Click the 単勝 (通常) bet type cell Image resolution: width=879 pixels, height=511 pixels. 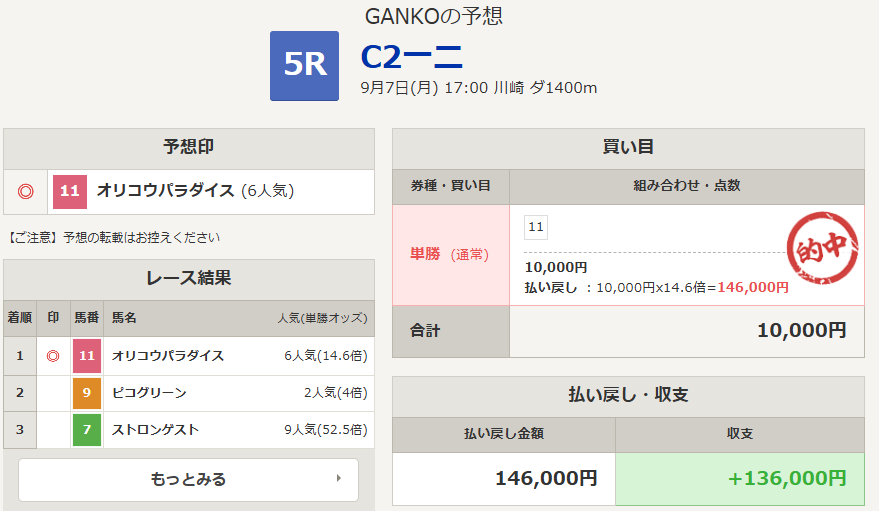point(451,255)
